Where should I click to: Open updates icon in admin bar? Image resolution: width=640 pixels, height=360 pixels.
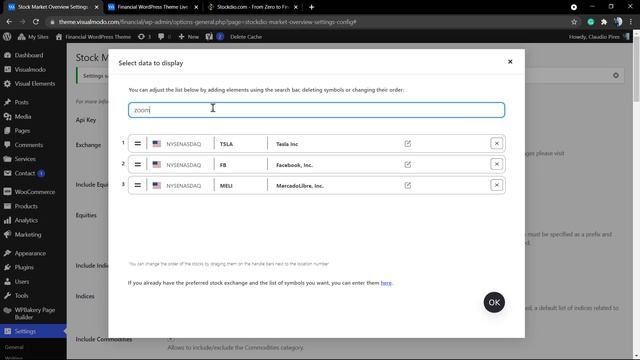pos(144,36)
